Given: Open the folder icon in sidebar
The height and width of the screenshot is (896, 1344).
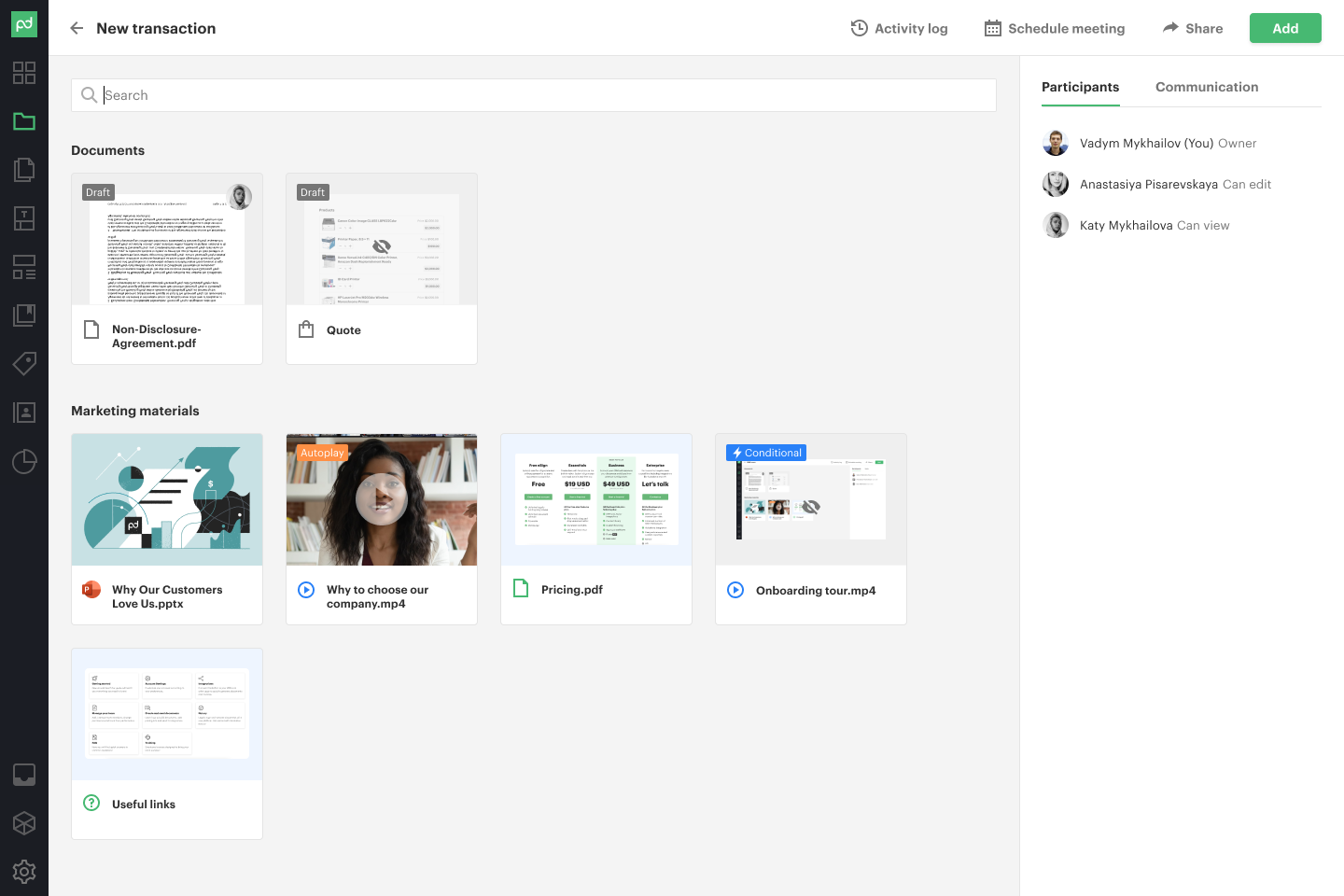Looking at the screenshot, I should pos(24,121).
